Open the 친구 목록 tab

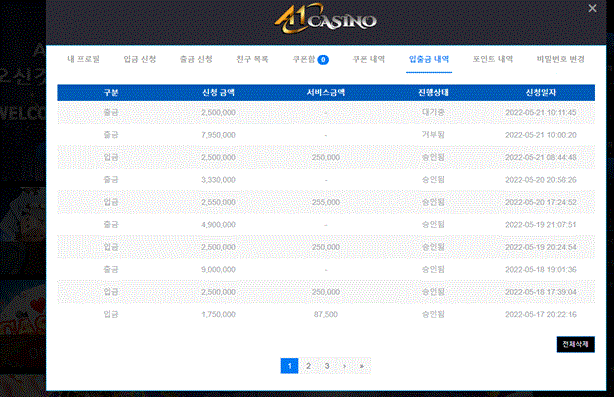tap(253, 59)
